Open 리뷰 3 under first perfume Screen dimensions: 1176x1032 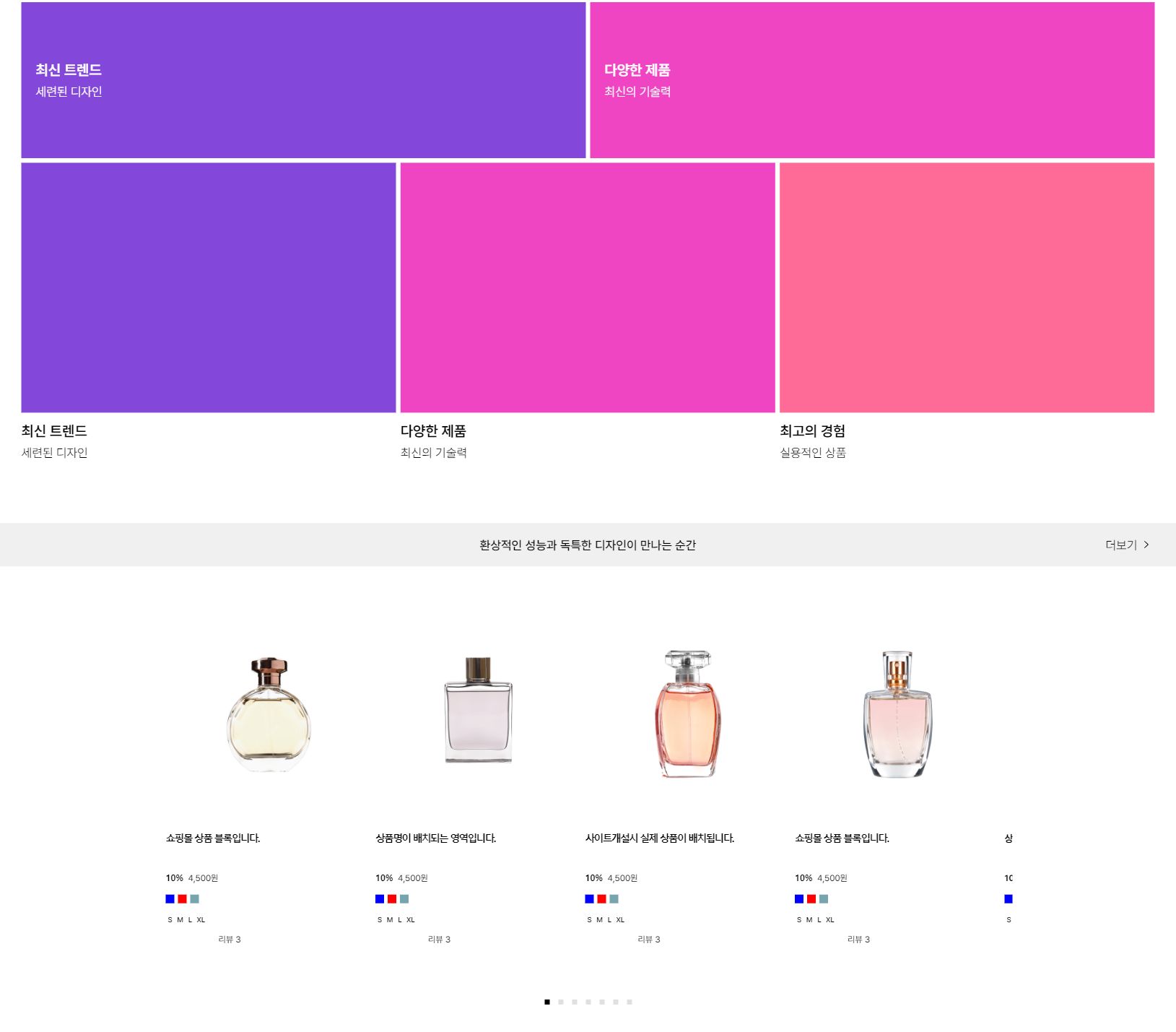(x=230, y=940)
